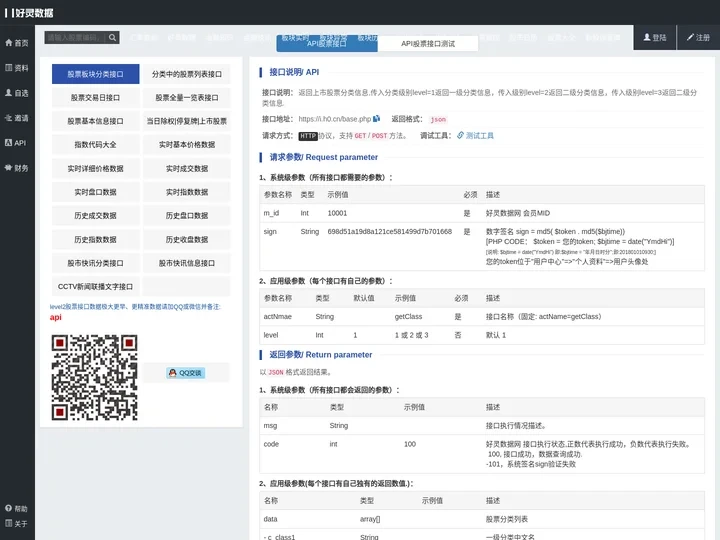The height and width of the screenshot is (540, 720).
Task: Select 股票基本信息接口
Action: click(96, 121)
